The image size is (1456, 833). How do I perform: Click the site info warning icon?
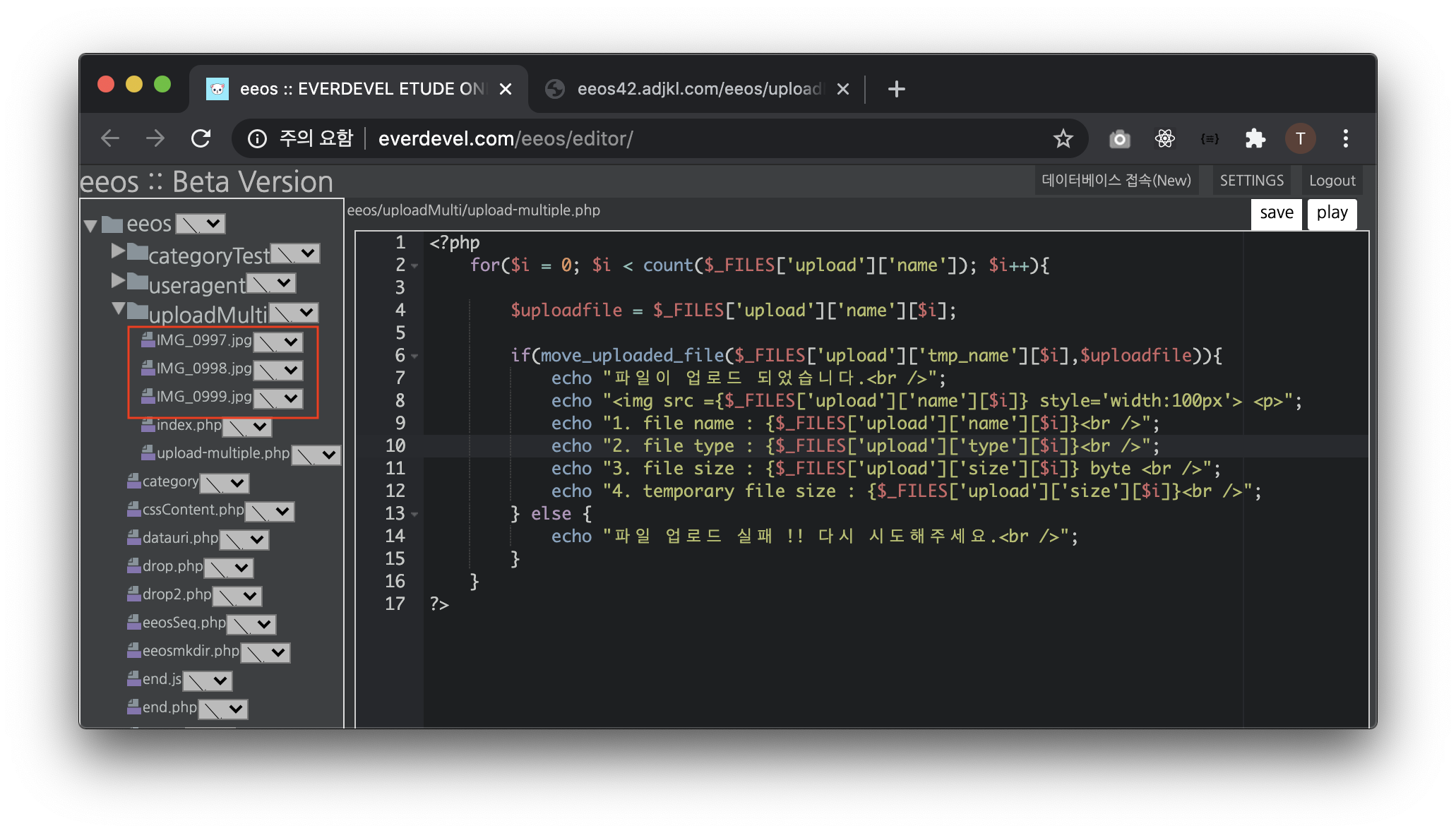(x=257, y=138)
